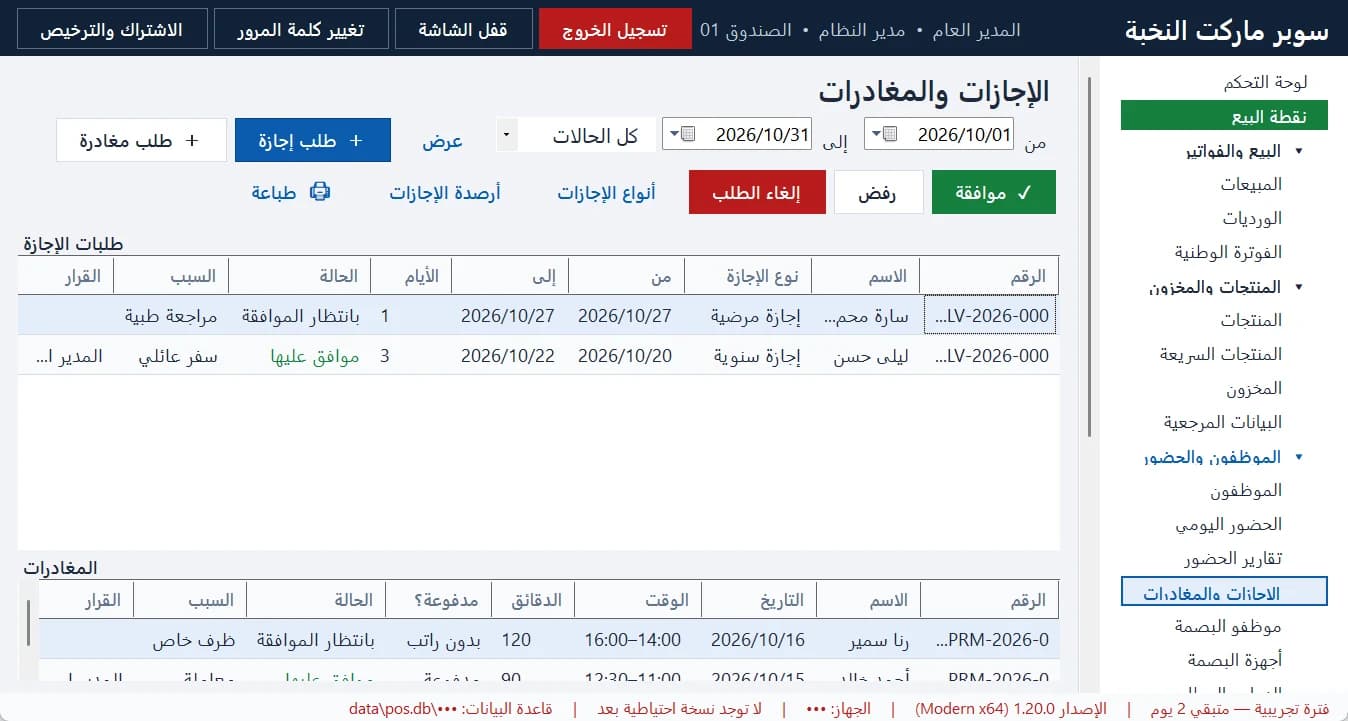Click the مدفوعة؟ column header
1348x721 pixels.
point(439,600)
